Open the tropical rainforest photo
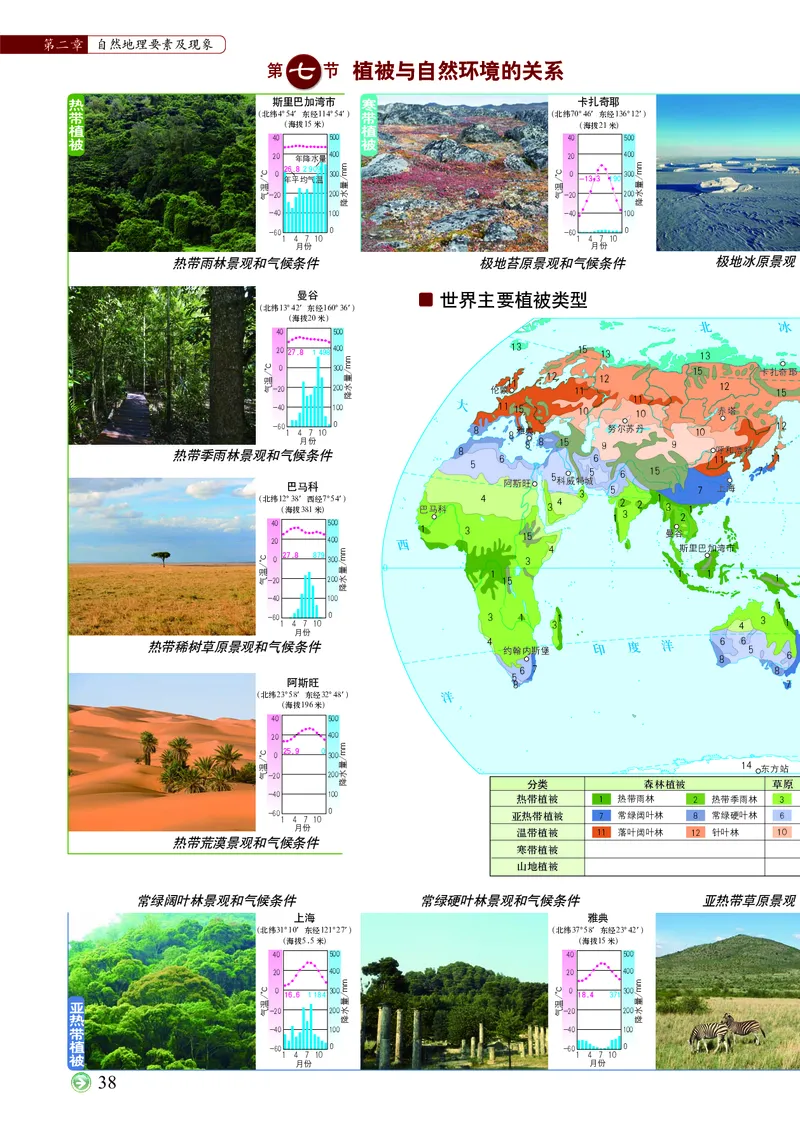Image resolution: width=800 pixels, height=1138 pixels. [x=162, y=173]
